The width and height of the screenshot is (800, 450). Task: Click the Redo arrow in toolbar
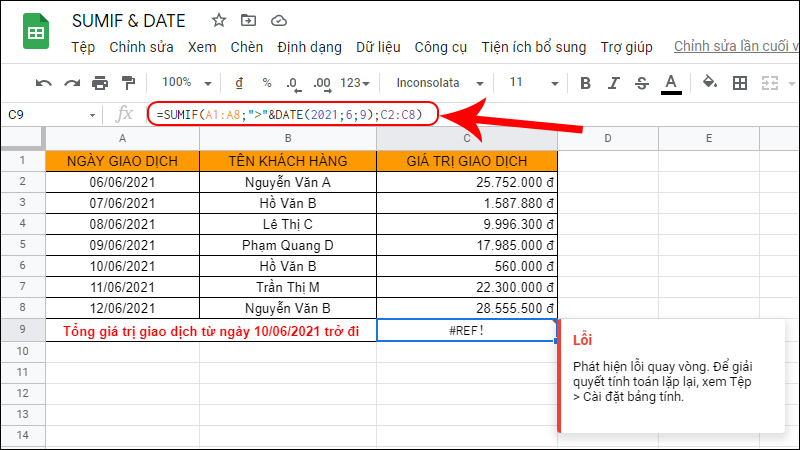(72, 83)
